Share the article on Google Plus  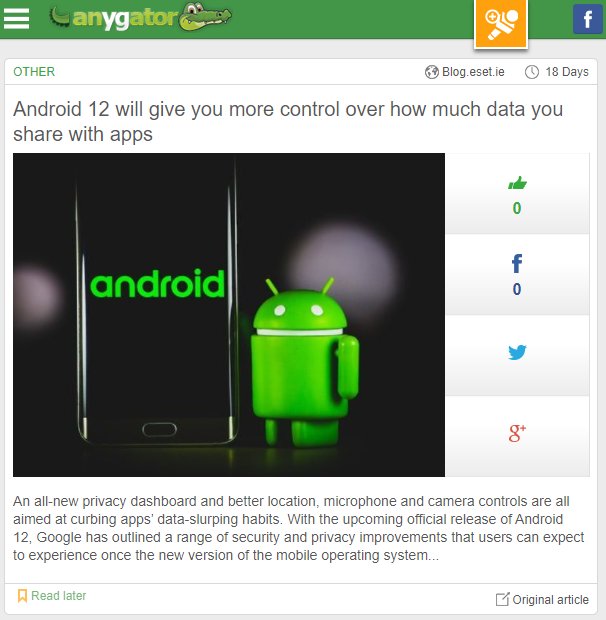tap(517, 433)
